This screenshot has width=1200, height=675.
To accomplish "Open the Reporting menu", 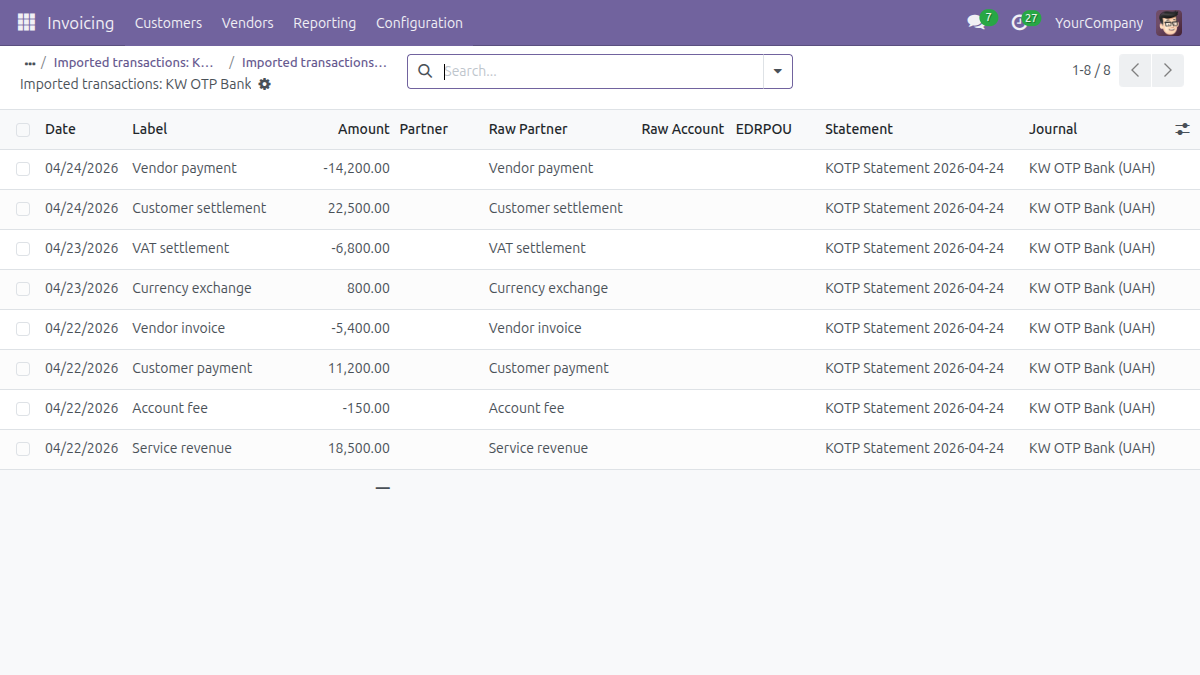I will tap(324, 22).
